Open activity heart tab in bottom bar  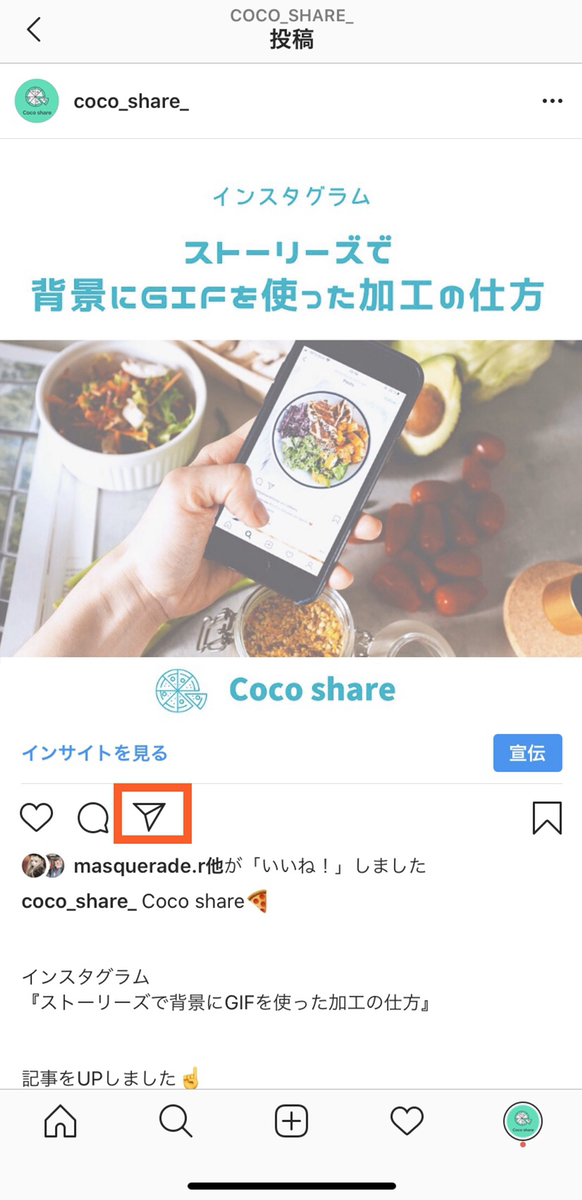pos(407,1122)
